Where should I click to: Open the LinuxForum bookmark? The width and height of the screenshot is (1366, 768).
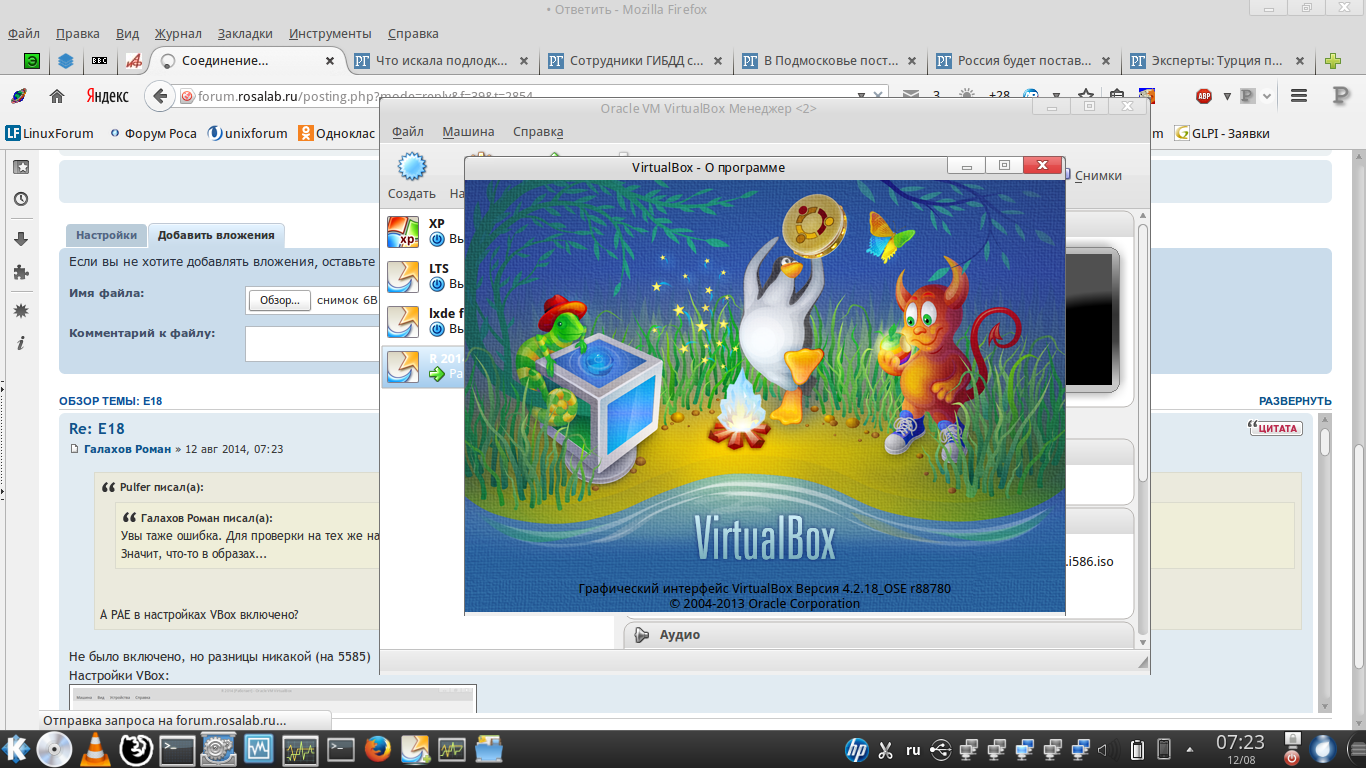[50, 133]
